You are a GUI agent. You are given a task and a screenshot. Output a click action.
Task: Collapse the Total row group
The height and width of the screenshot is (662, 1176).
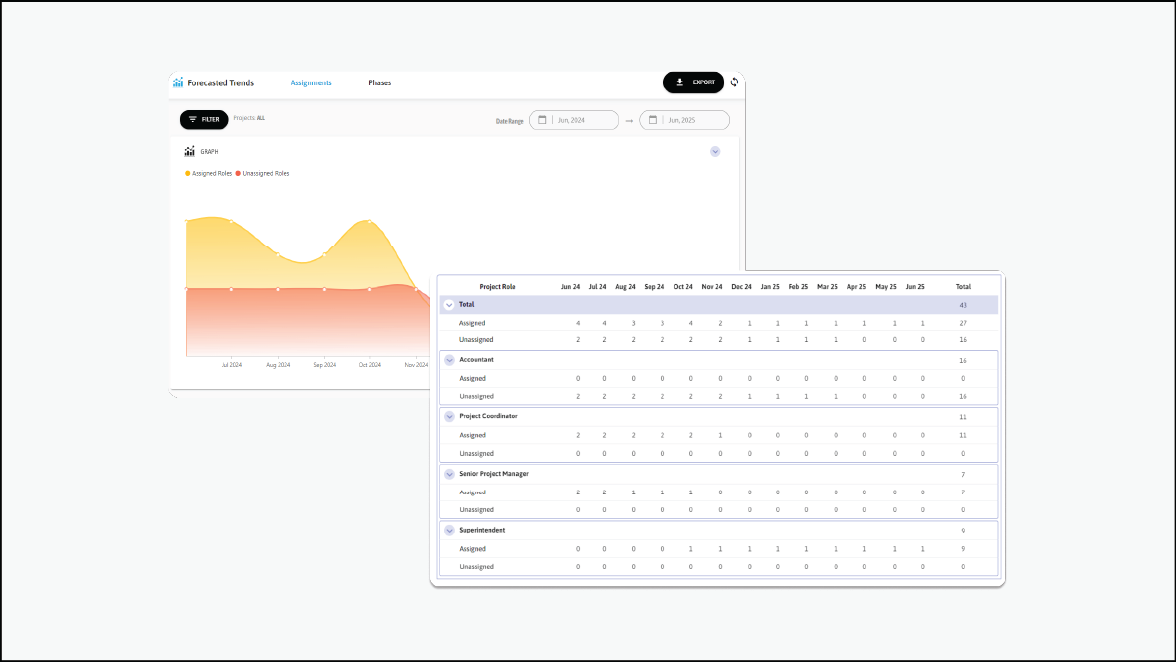pos(450,304)
